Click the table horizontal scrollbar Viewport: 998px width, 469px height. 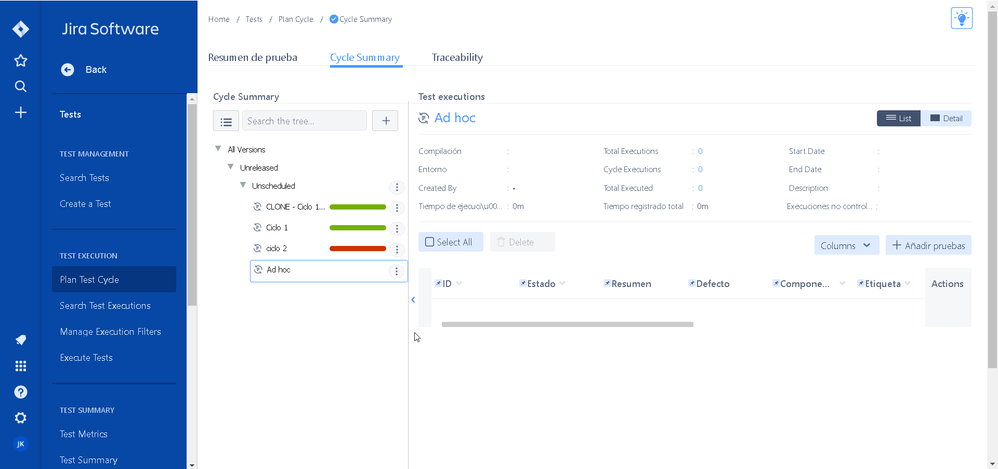pyautogui.click(x=567, y=325)
